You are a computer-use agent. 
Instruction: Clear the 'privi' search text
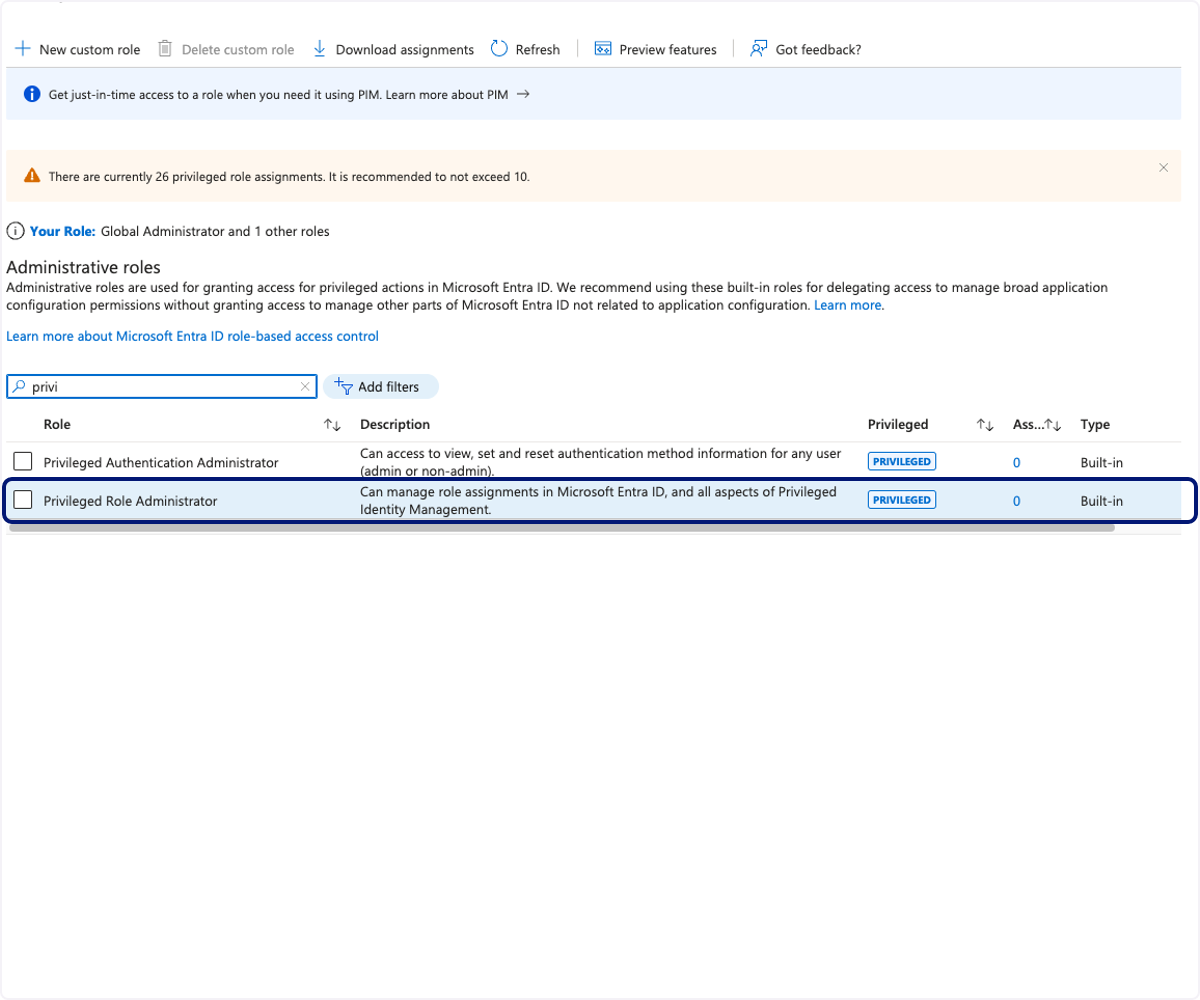[x=305, y=386]
